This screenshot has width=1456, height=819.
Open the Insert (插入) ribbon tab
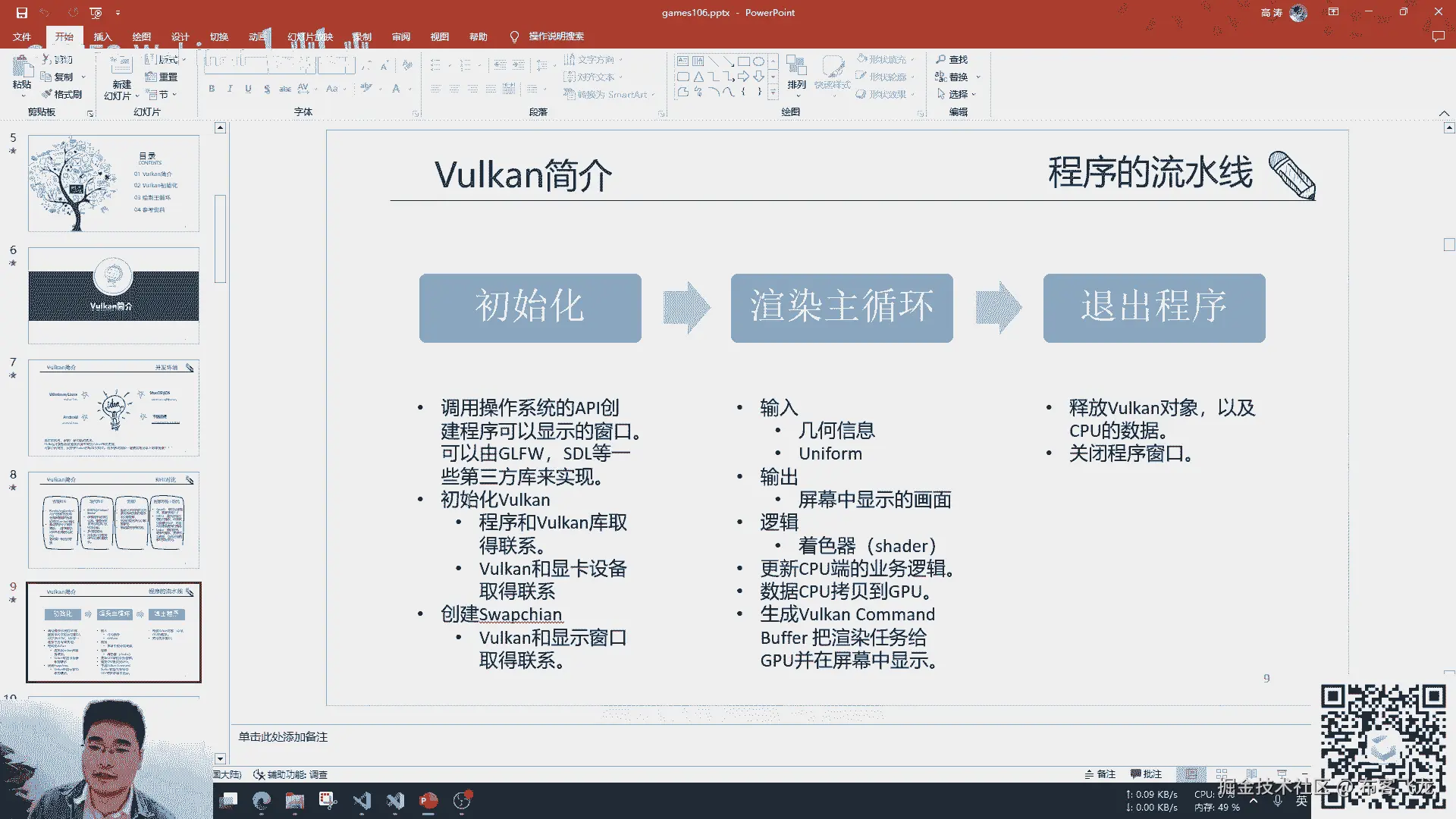tap(102, 36)
